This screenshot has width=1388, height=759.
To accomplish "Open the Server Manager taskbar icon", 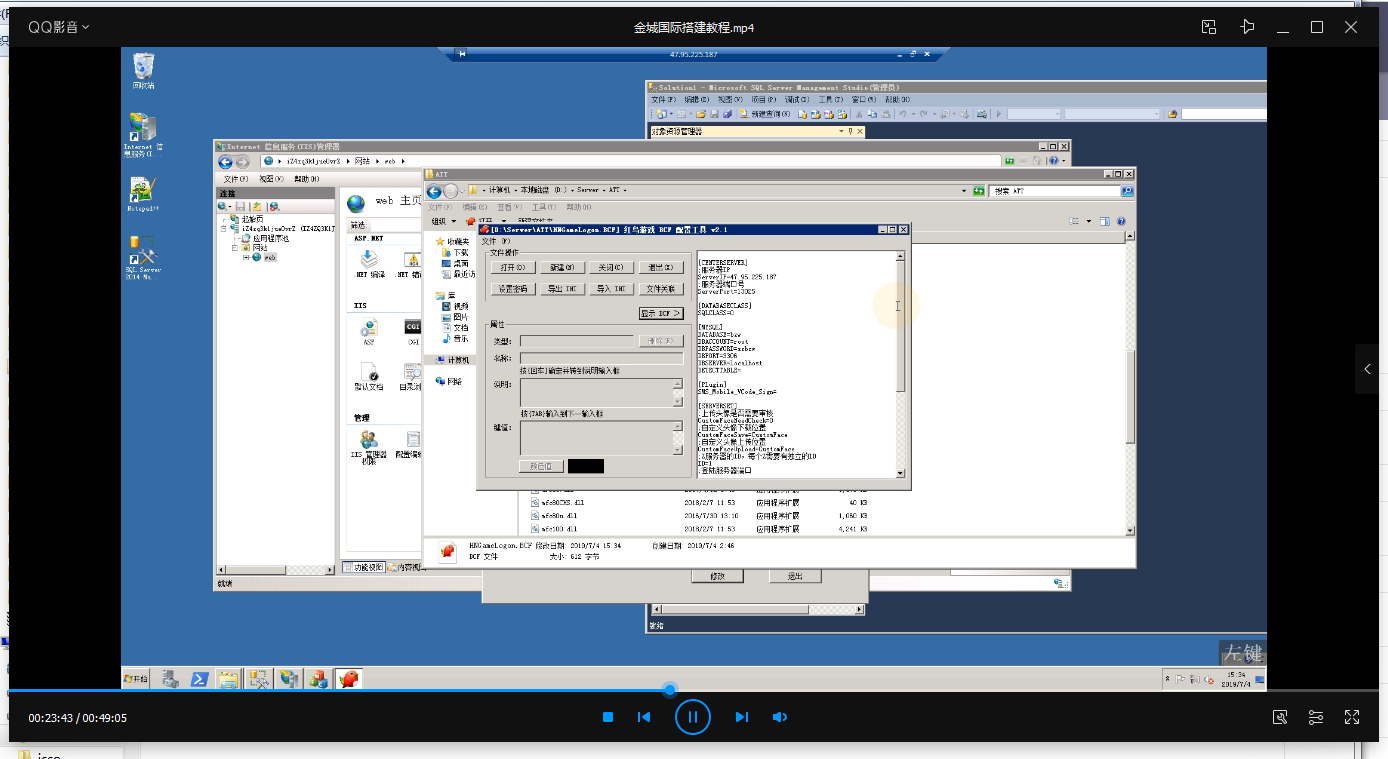I will coord(171,679).
